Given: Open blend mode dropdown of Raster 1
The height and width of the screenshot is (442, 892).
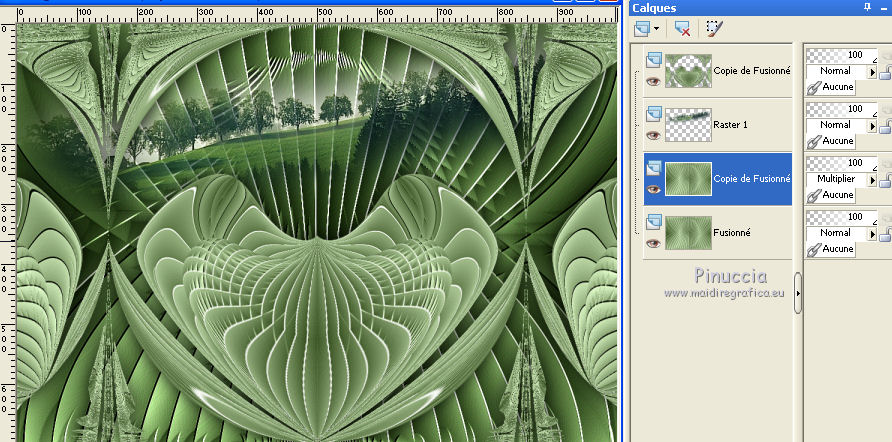Looking at the screenshot, I should [872, 127].
